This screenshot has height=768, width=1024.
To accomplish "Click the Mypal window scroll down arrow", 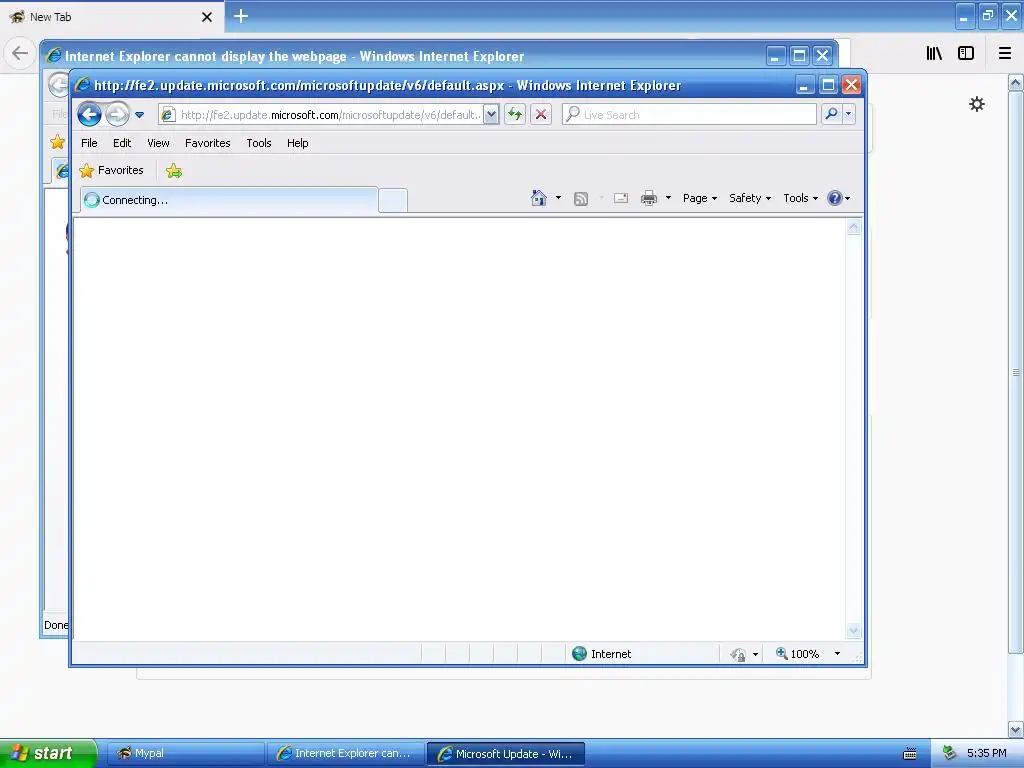I will (1016, 729).
